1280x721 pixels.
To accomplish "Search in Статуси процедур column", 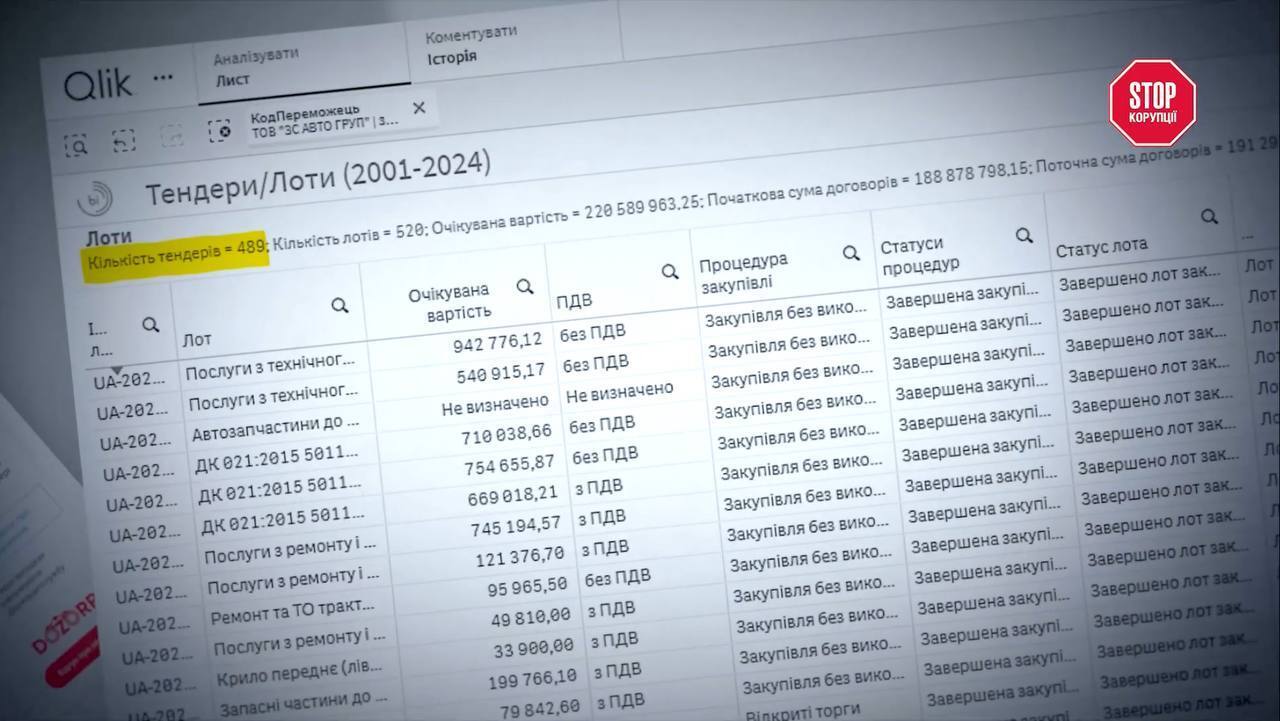I will point(1024,236).
